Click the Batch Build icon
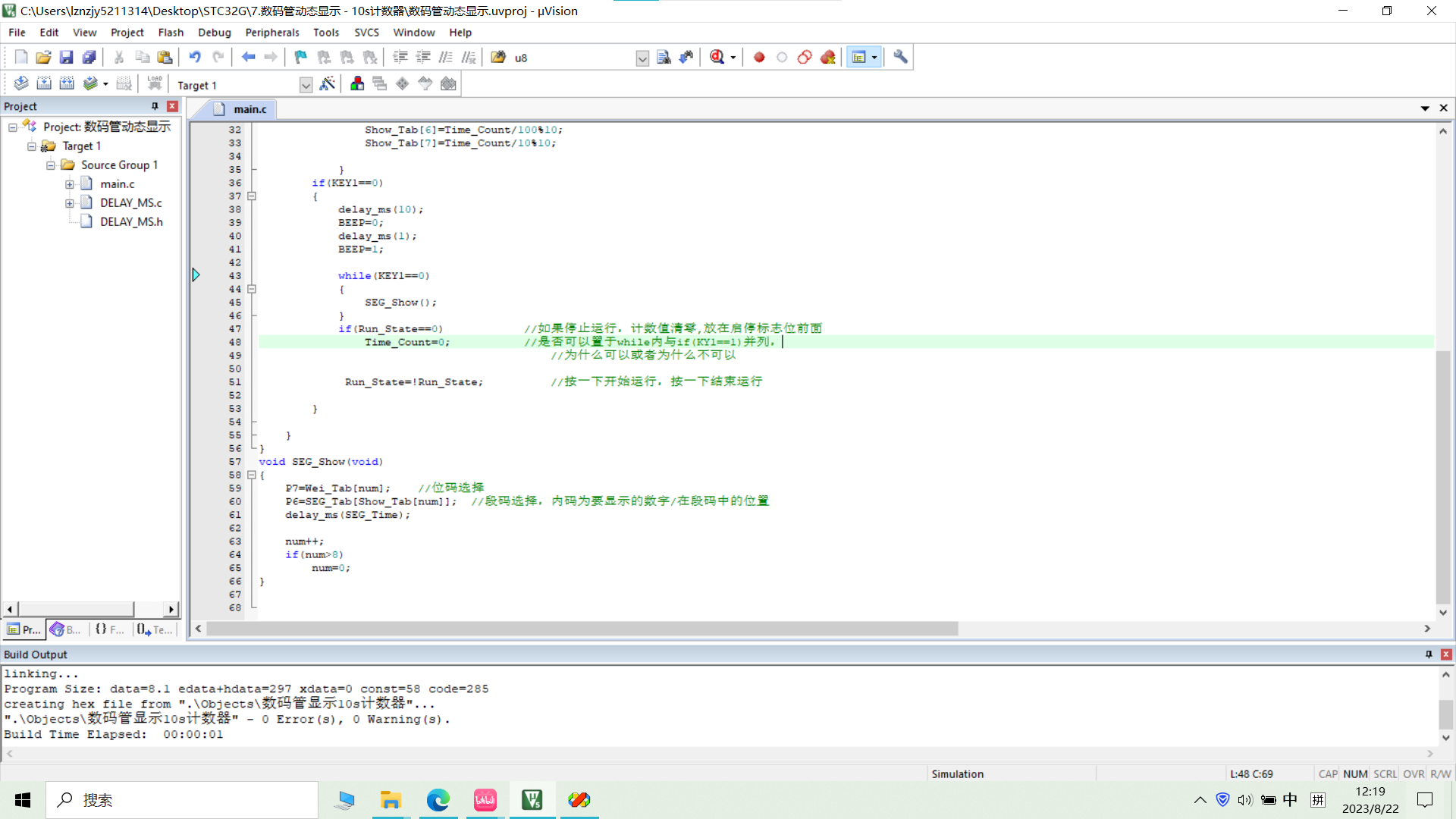This screenshot has width=1456, height=819. [90, 84]
